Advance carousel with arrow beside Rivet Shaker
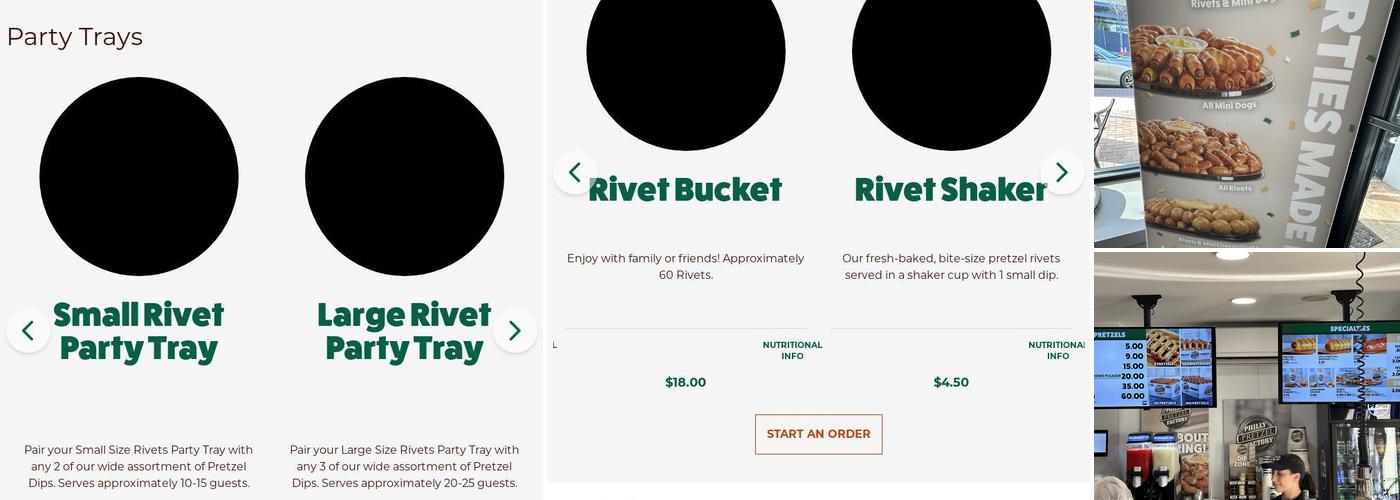 pos(1061,172)
